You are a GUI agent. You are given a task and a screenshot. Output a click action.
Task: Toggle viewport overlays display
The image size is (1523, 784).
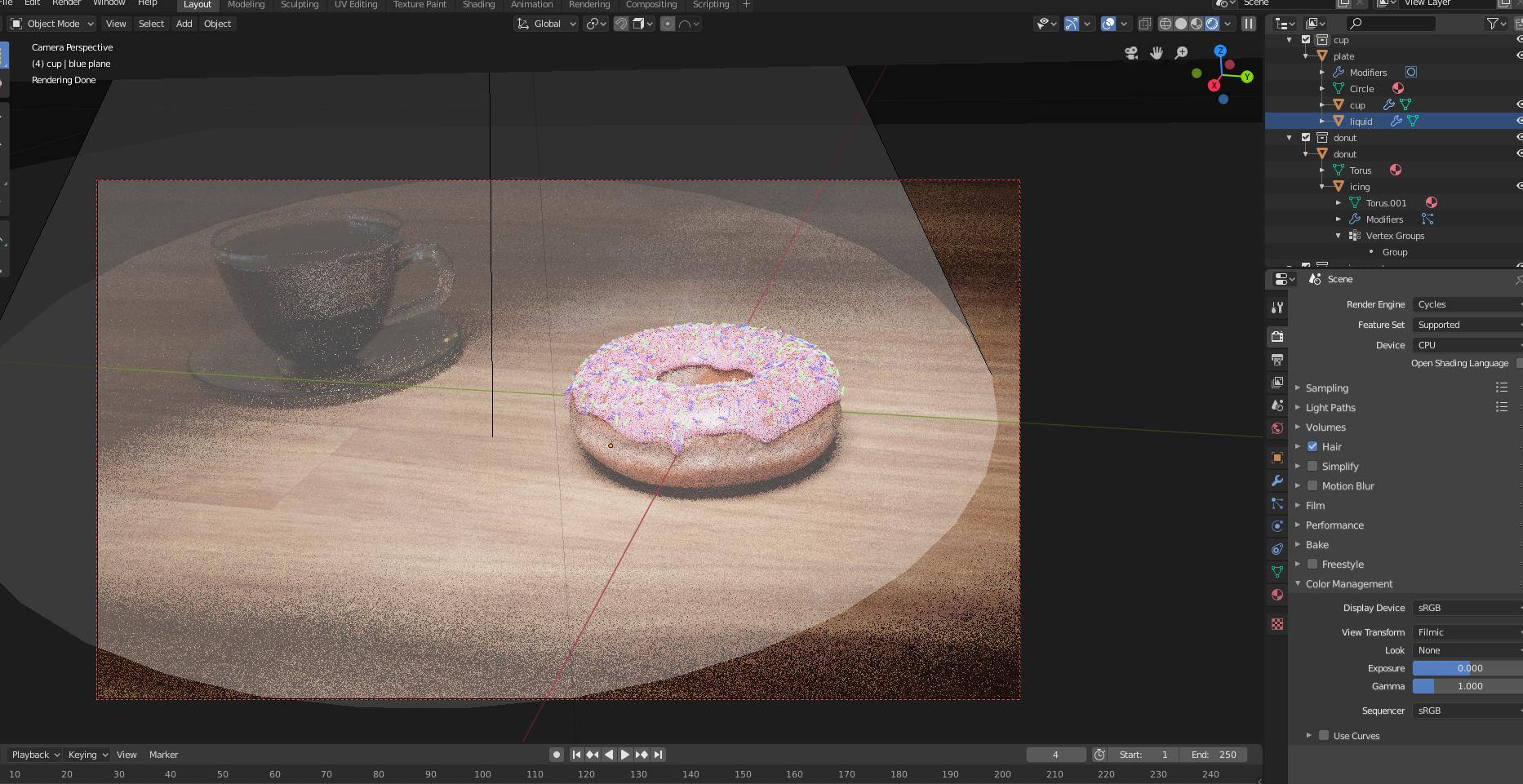pos(1108,24)
